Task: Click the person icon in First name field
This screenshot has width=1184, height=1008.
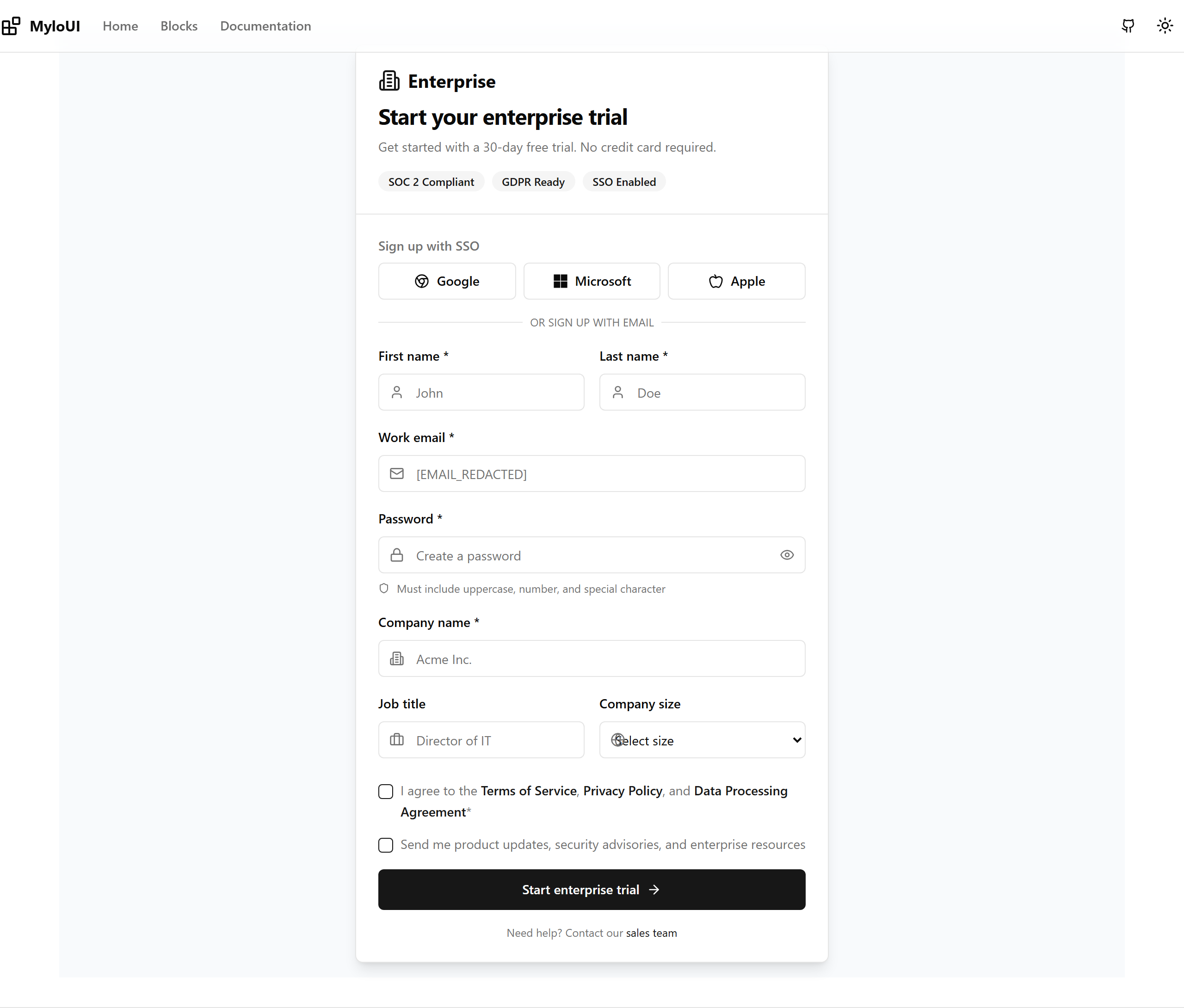Action: [x=396, y=393]
